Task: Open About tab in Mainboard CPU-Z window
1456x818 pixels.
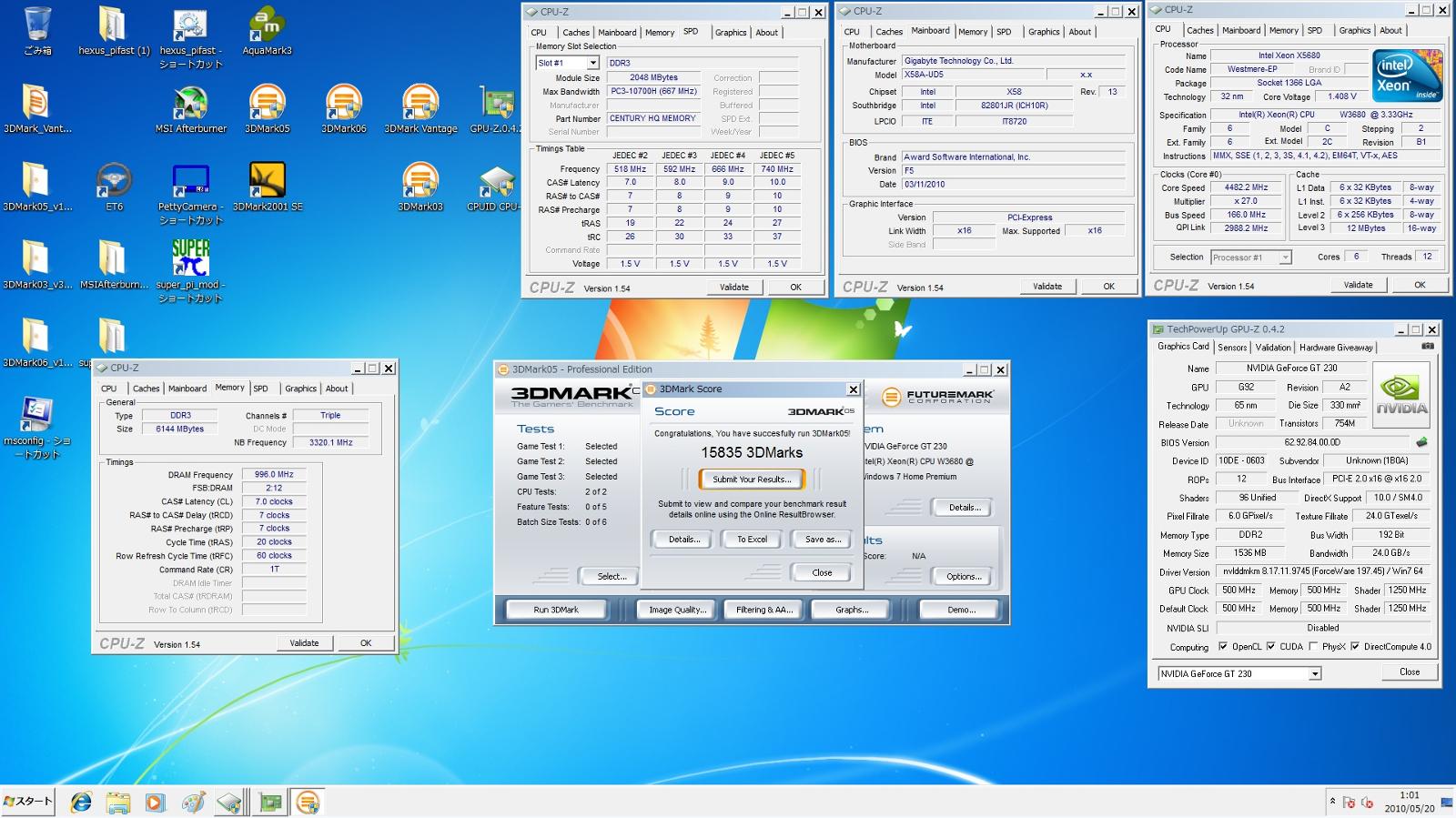Action: [1079, 32]
